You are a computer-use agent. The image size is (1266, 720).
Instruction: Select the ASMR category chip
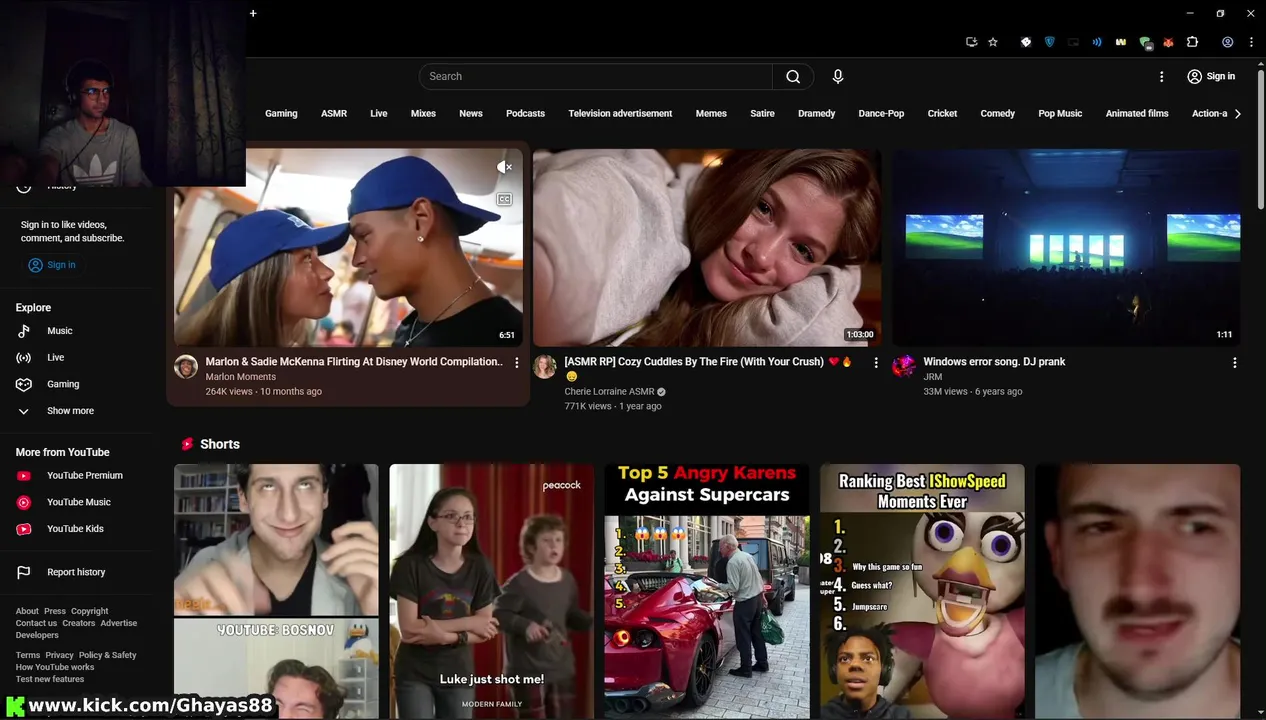(x=334, y=114)
